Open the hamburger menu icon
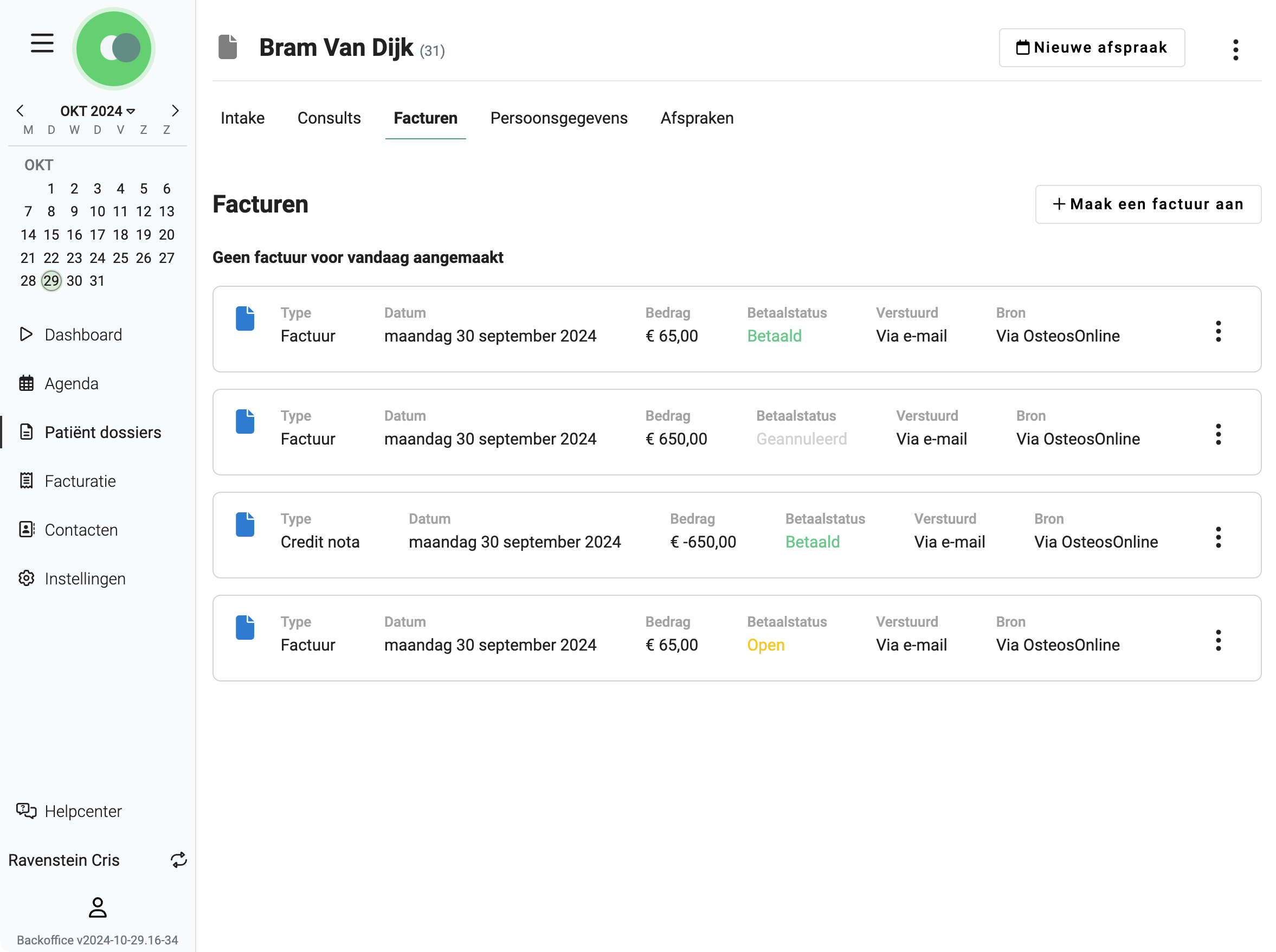 (42, 43)
